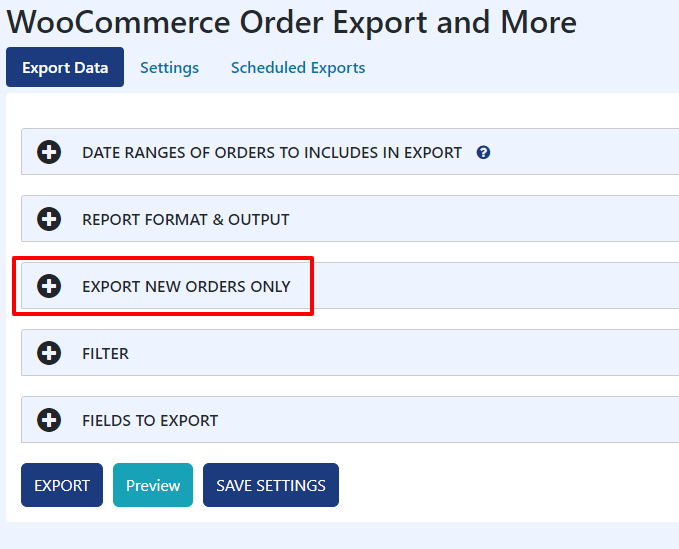The height and width of the screenshot is (549, 679).
Task: Expand the Report Format & Output panel
Action: (x=350, y=219)
